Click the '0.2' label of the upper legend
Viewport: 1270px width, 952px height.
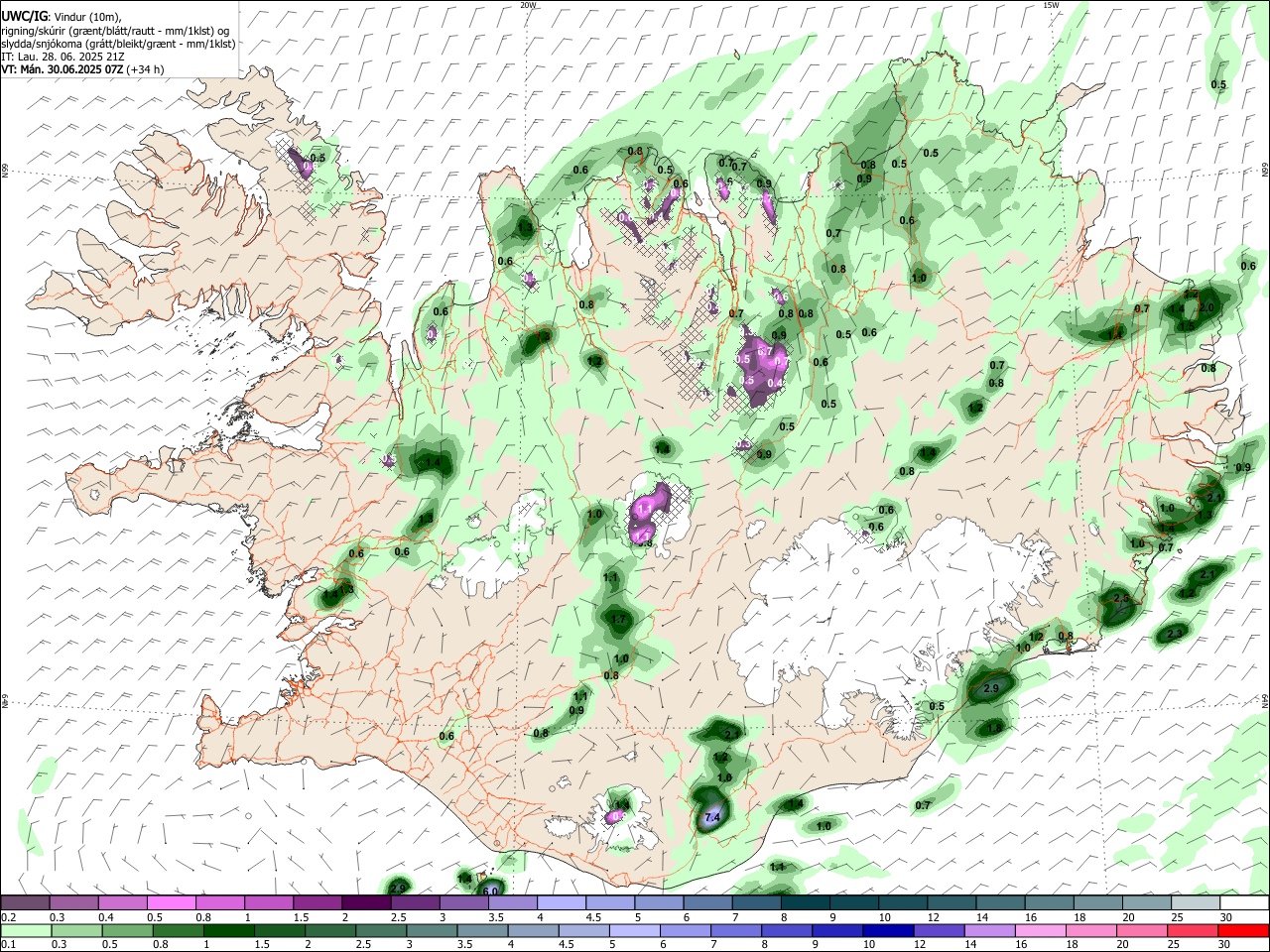coord(8,917)
